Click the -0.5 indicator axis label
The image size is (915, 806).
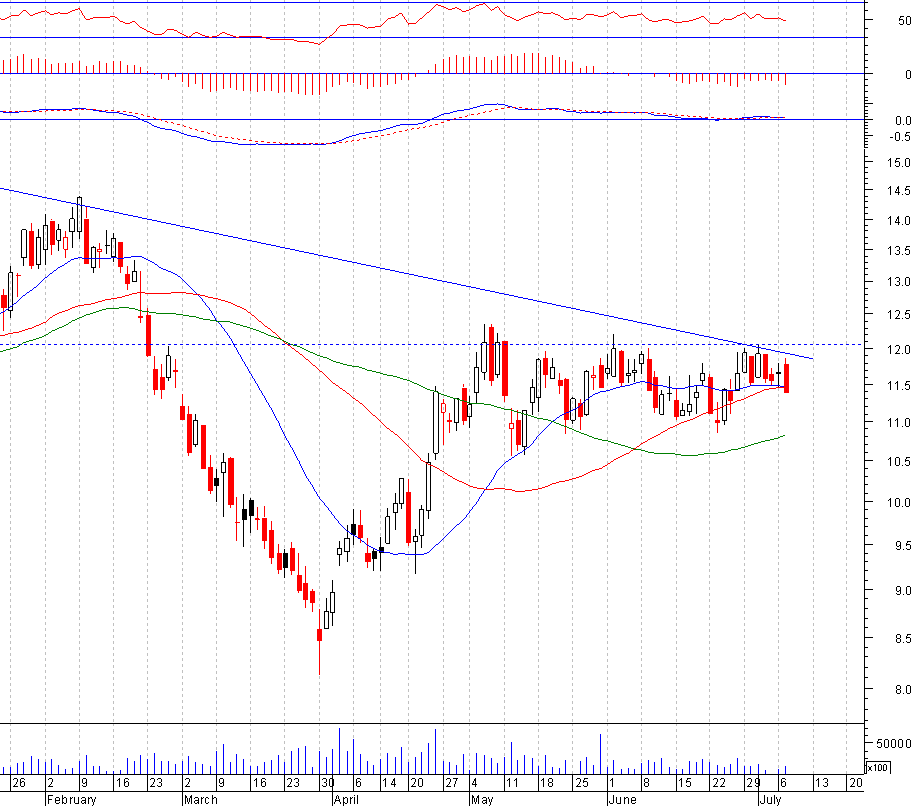[x=900, y=137]
